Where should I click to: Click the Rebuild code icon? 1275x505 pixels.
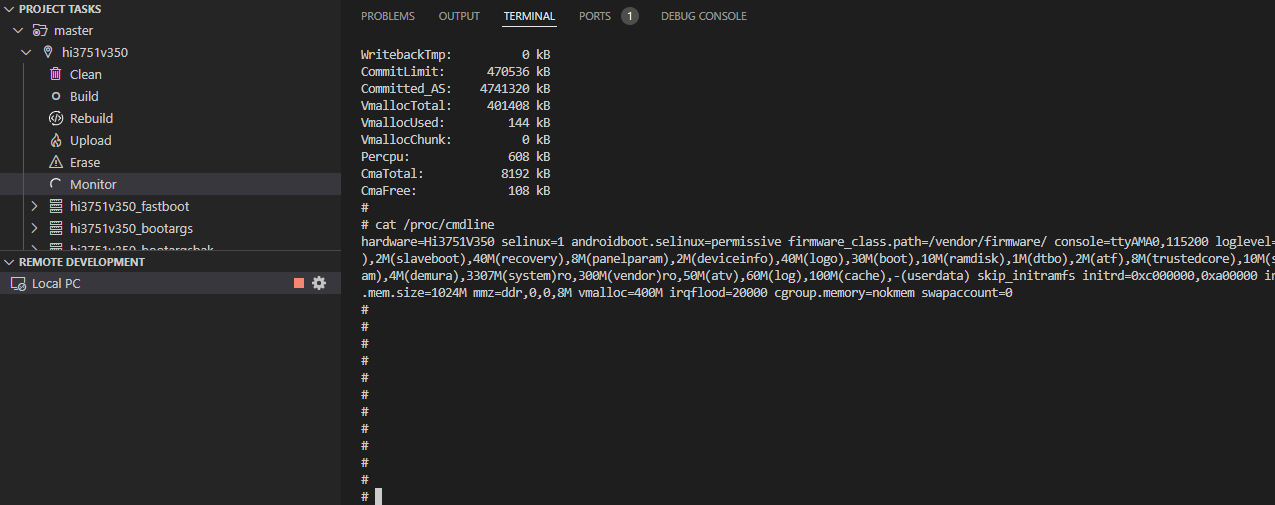pos(56,118)
